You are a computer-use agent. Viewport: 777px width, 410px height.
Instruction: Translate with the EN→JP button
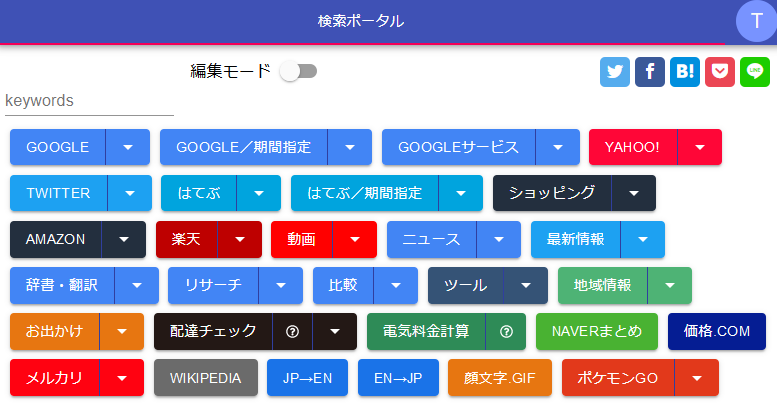pyautogui.click(x=398, y=378)
